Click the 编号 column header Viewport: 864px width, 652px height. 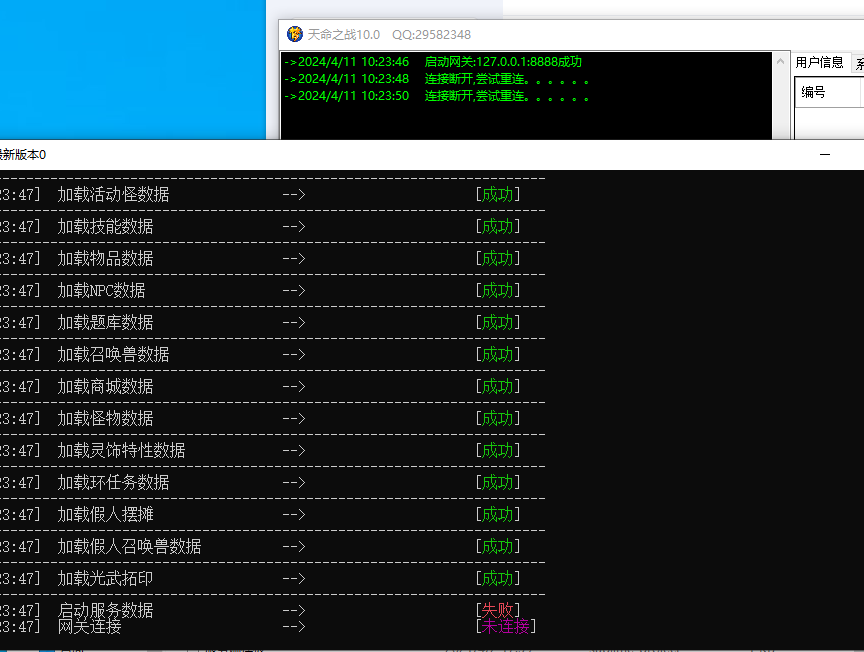click(828, 92)
